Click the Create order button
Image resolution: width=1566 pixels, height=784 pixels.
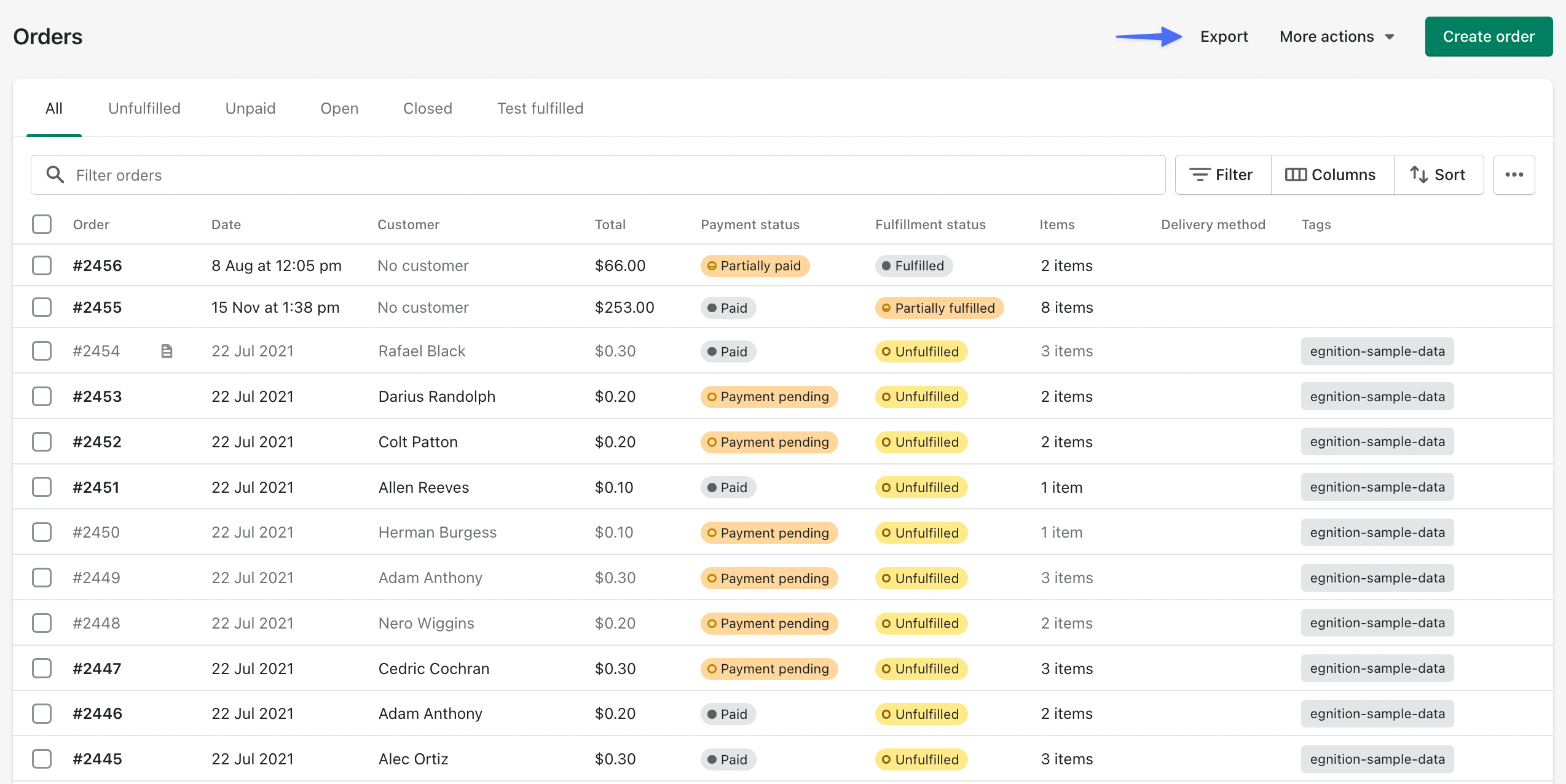[x=1489, y=36]
